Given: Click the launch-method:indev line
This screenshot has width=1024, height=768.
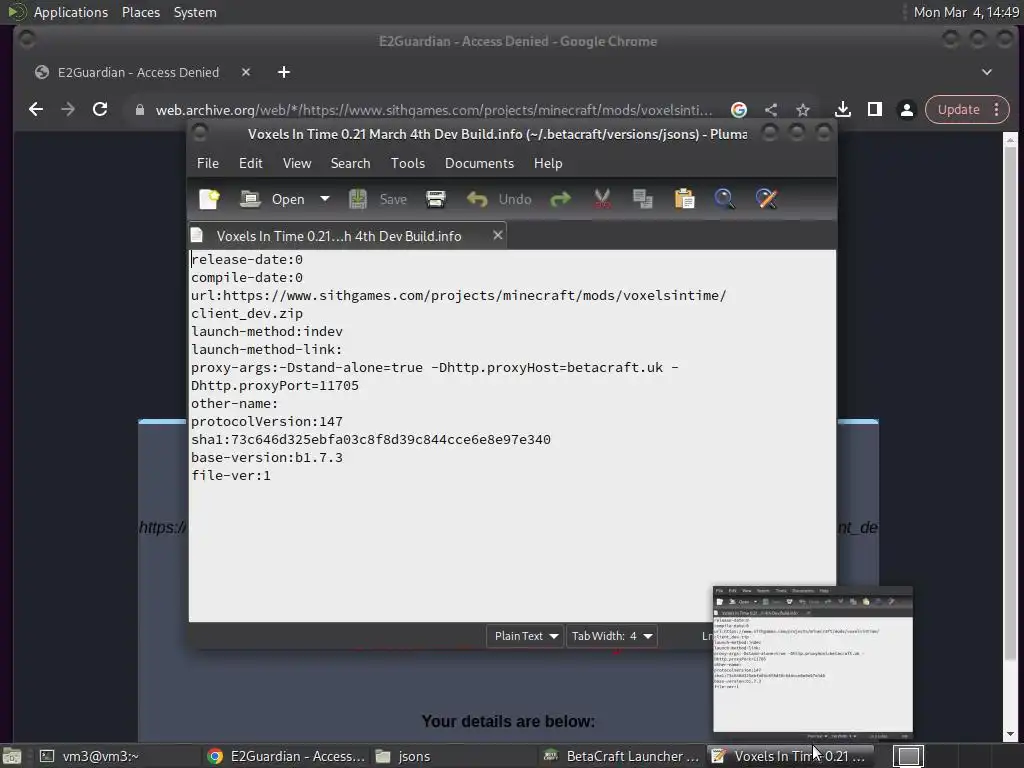Looking at the screenshot, I should coord(266,332).
